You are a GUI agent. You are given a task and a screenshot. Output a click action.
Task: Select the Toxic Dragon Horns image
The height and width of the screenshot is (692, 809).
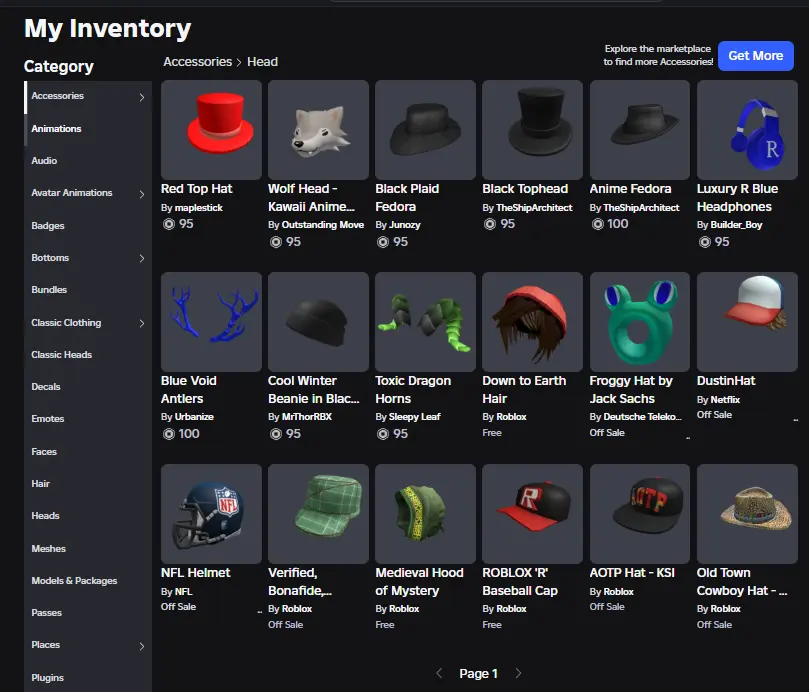425,322
